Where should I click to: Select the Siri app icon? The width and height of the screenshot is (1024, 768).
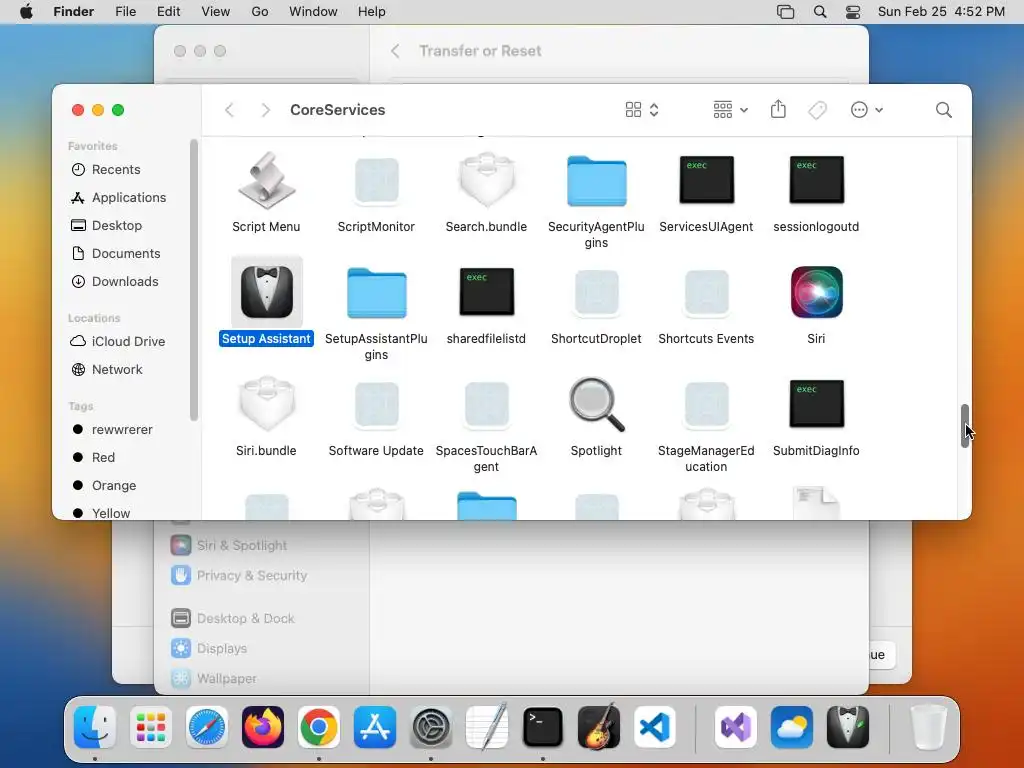click(816, 292)
